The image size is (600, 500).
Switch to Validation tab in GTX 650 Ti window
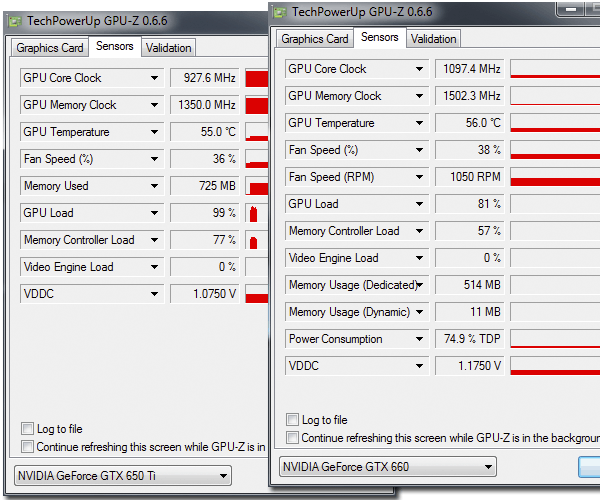point(168,48)
